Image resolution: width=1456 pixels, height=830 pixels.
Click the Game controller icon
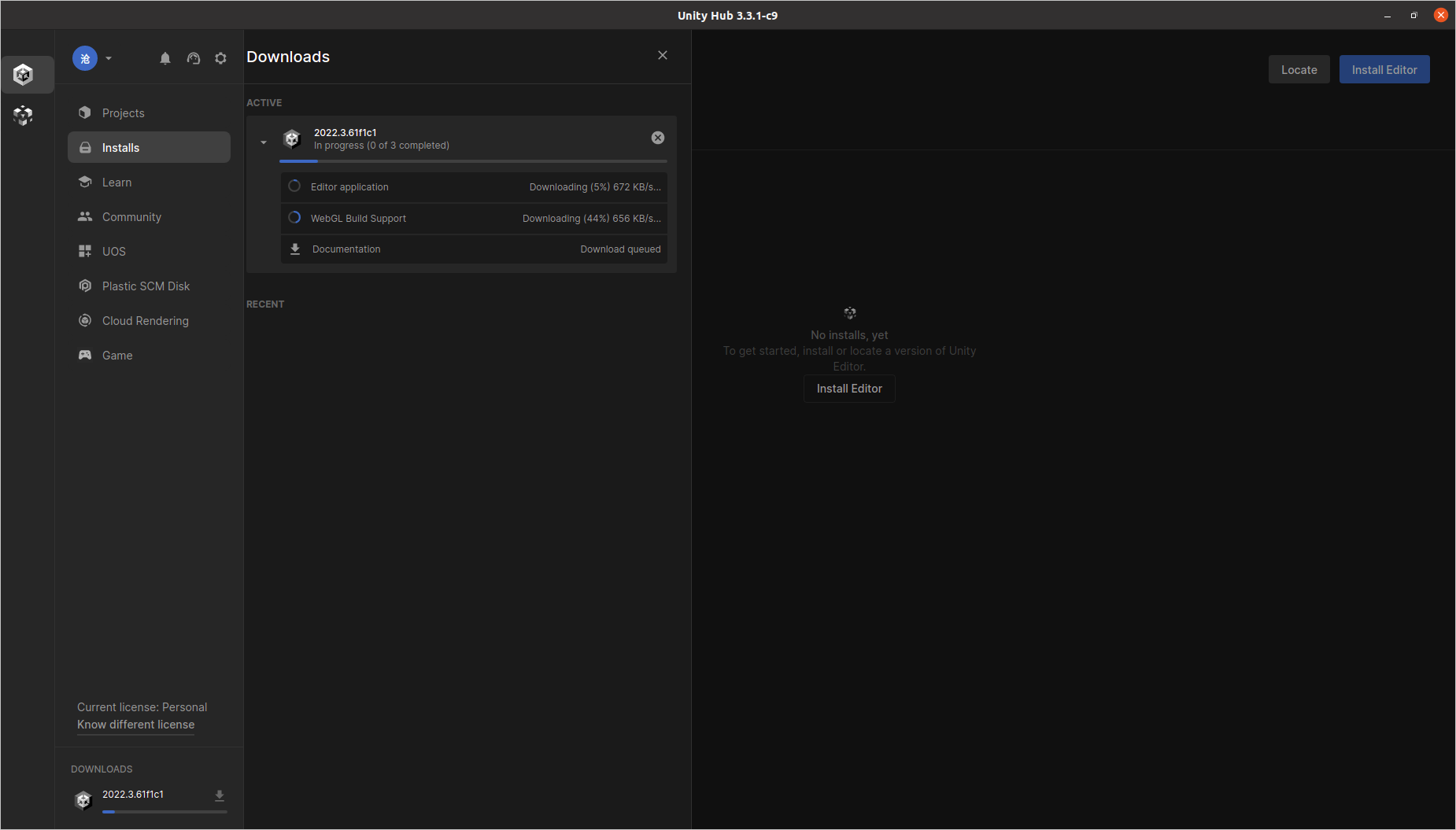[x=85, y=355]
